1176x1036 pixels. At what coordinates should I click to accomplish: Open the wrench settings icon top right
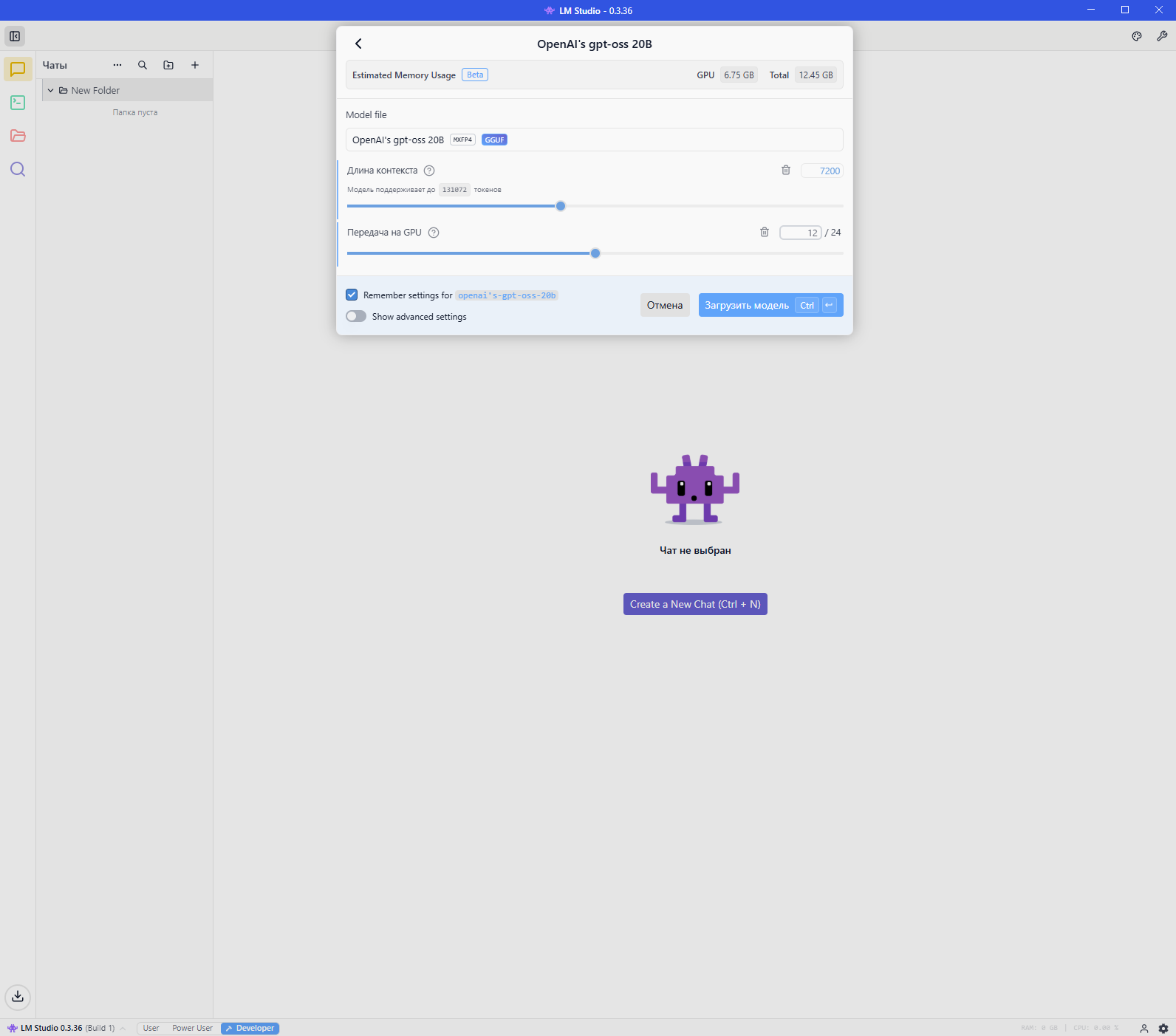[1162, 36]
